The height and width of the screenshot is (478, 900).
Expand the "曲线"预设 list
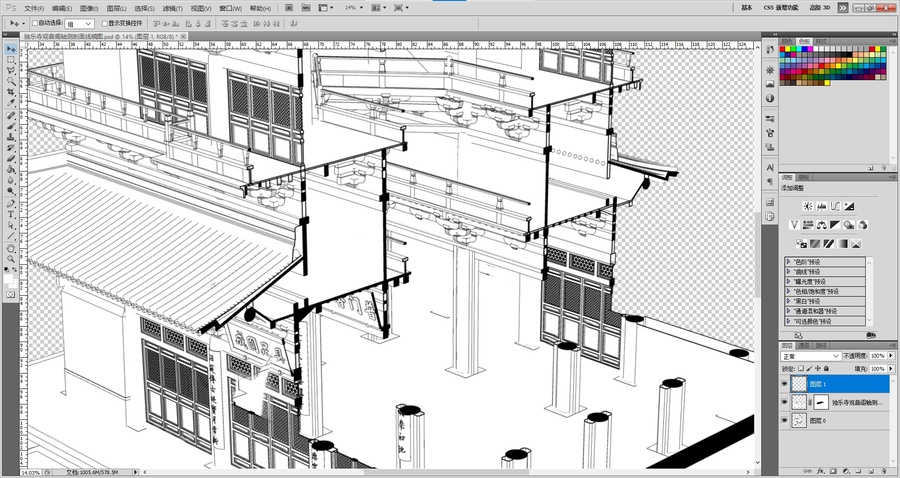pyautogui.click(x=789, y=271)
